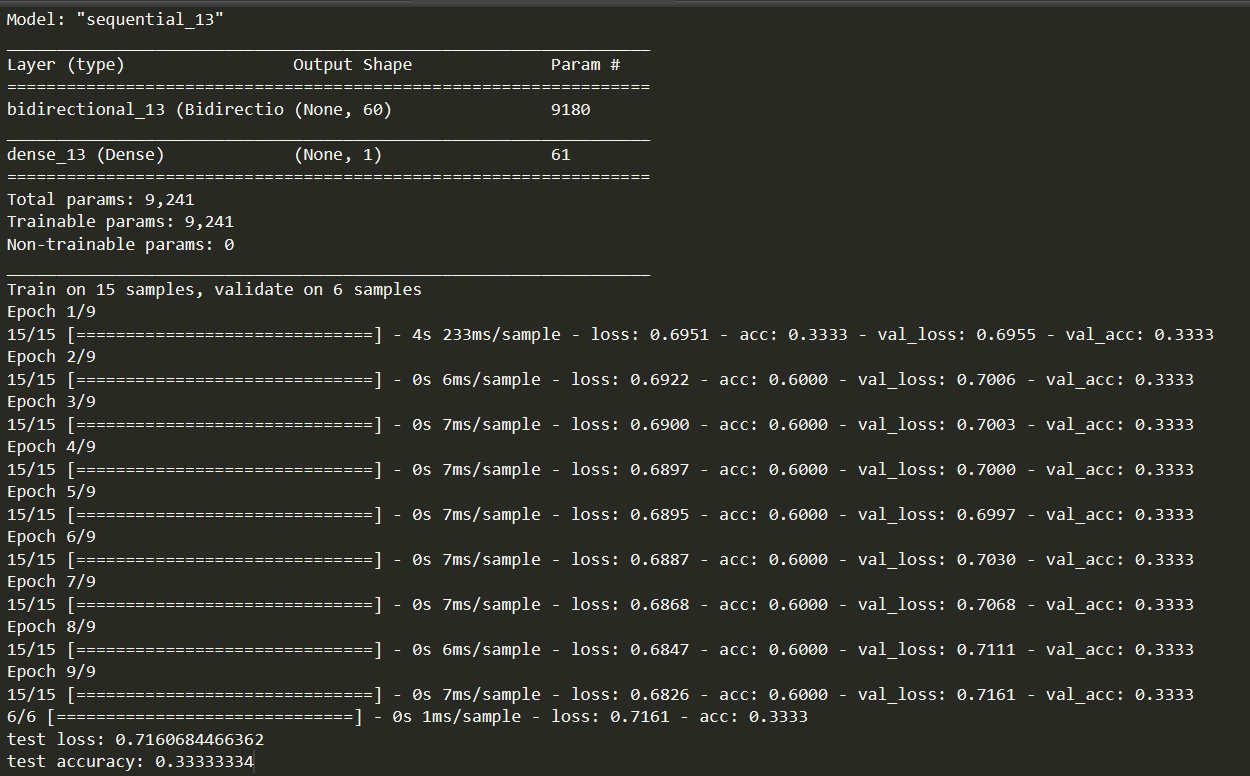Click the "loss: 0.6922" value
The height and width of the screenshot is (776, 1250).
point(630,380)
